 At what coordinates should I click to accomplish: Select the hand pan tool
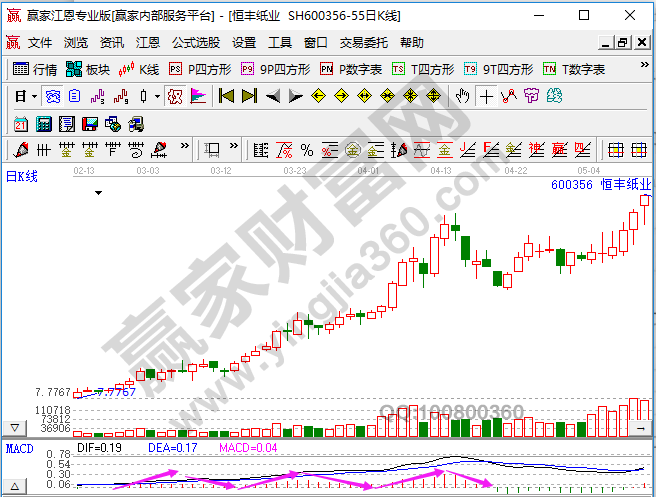coord(462,96)
